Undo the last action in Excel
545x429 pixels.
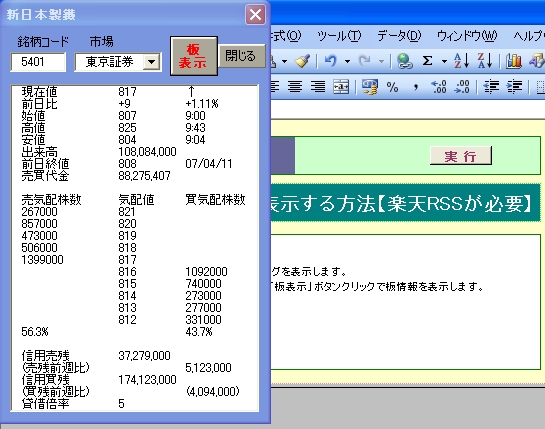click(331, 61)
